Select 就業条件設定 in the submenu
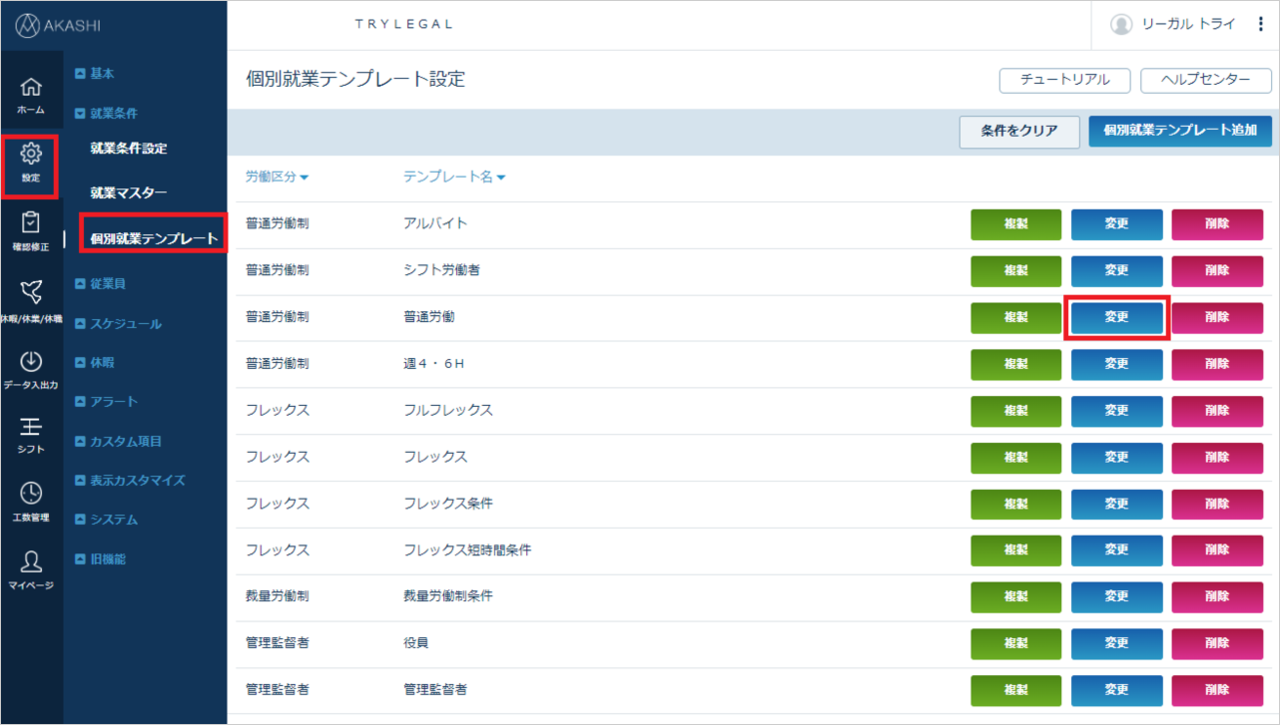This screenshot has height=725, width=1280. pyautogui.click(x=129, y=149)
